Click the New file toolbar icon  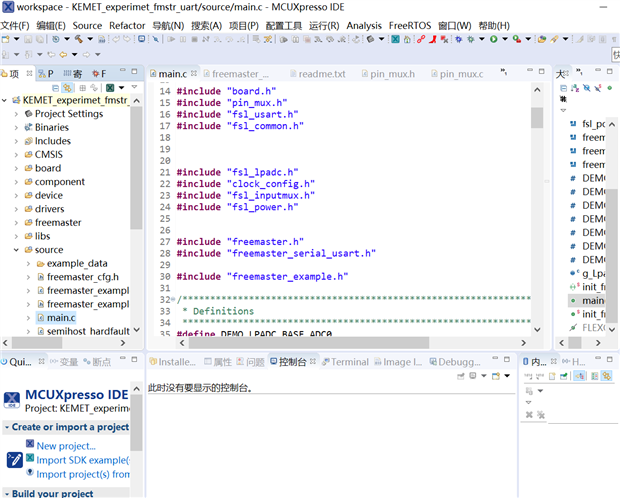click(x=6, y=39)
